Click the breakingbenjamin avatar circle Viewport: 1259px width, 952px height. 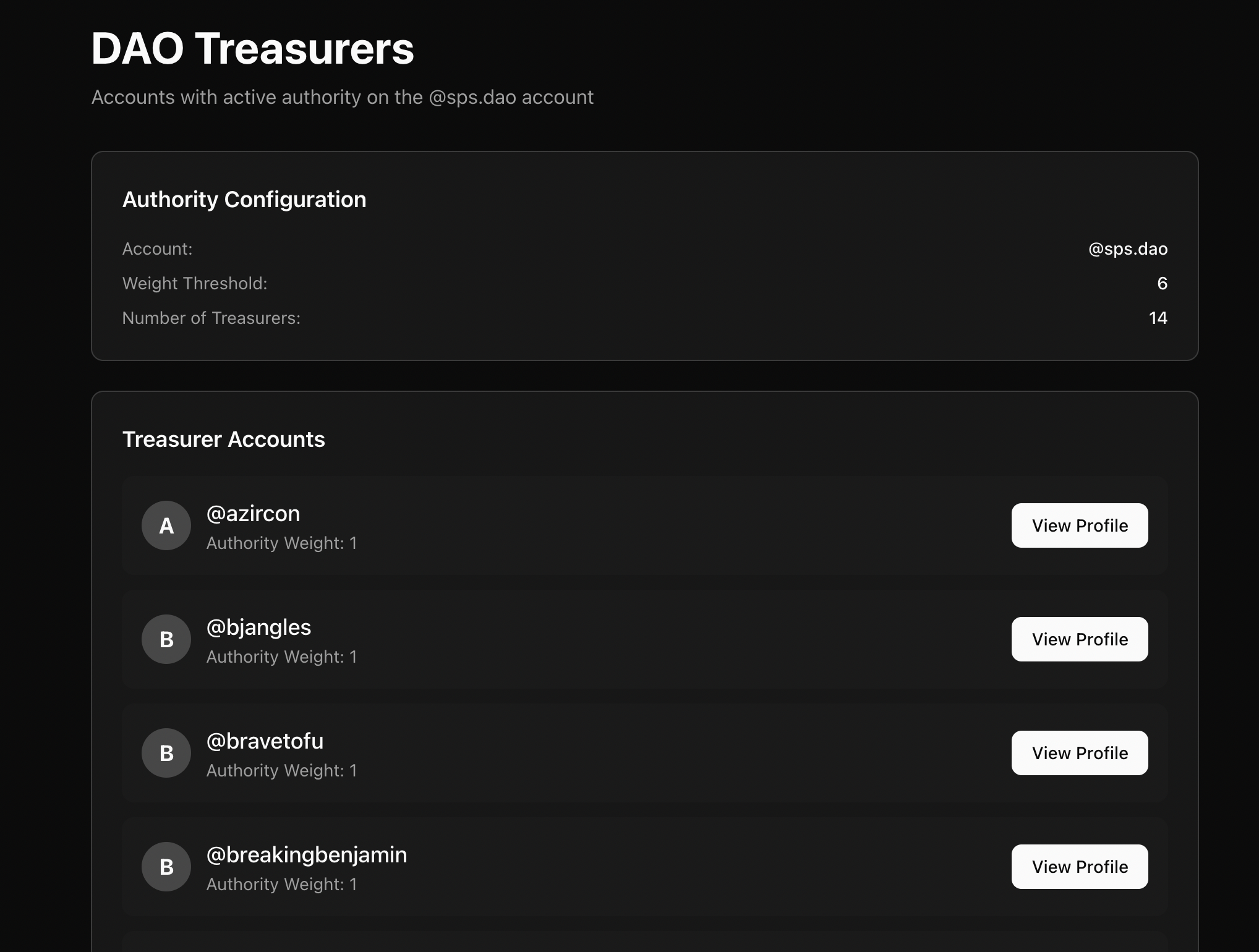point(166,867)
